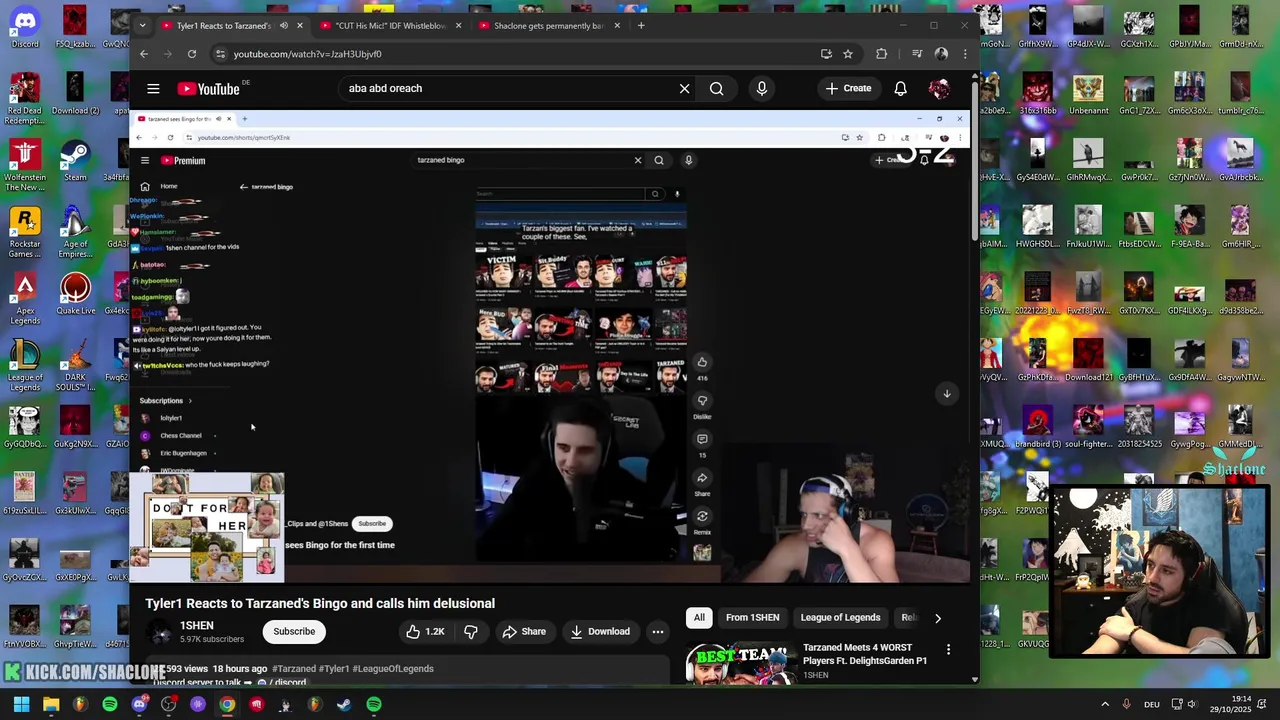
Task: Open the Chrome profile avatar
Action: (941, 54)
